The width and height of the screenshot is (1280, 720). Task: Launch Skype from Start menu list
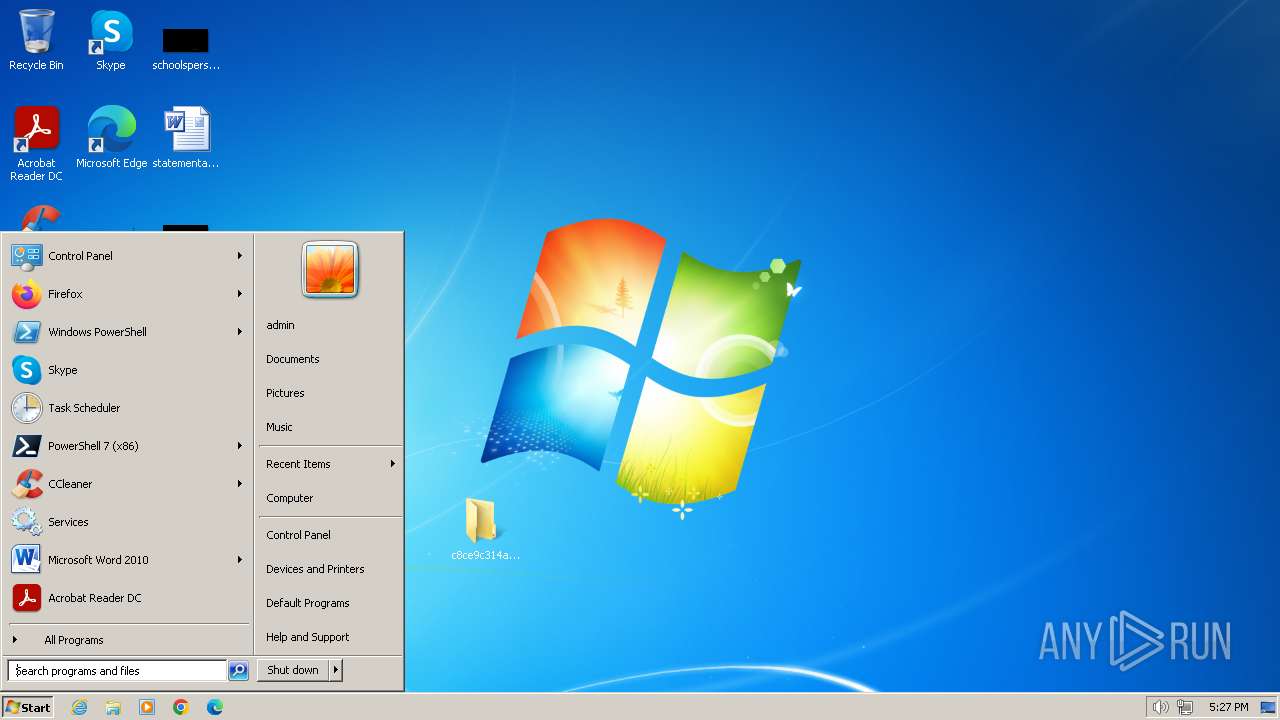tap(127, 370)
